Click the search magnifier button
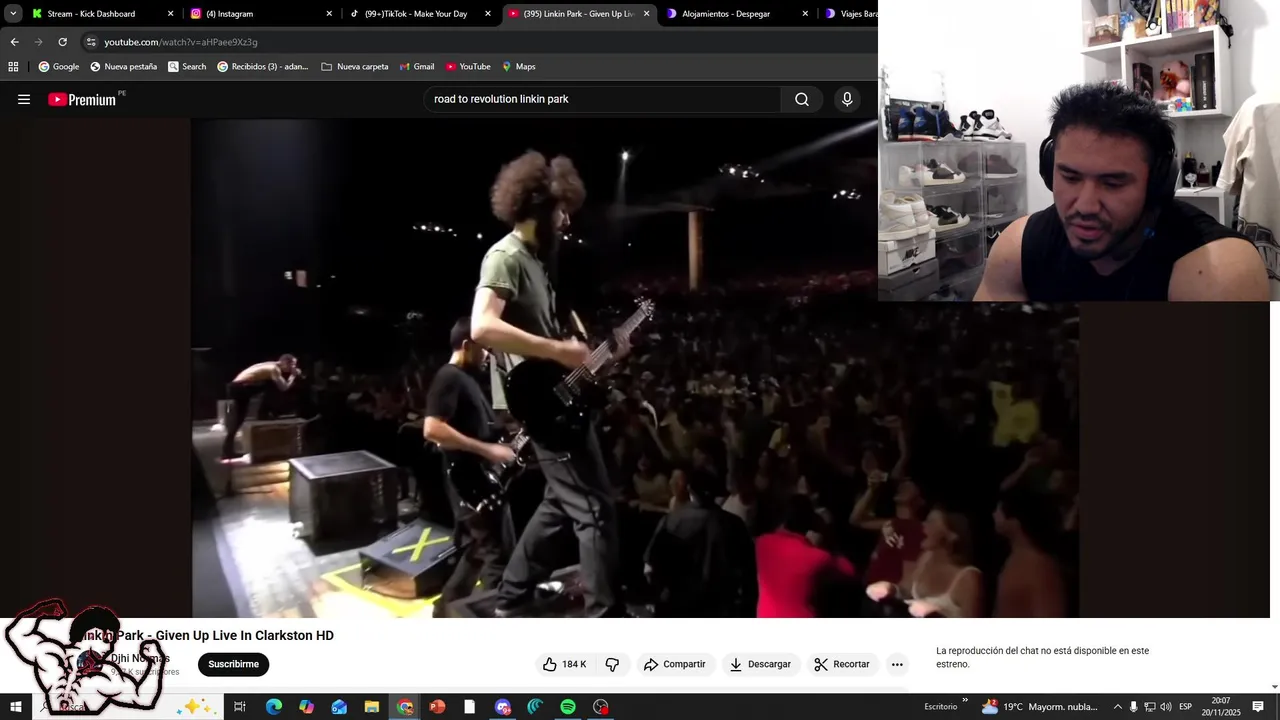 click(802, 99)
